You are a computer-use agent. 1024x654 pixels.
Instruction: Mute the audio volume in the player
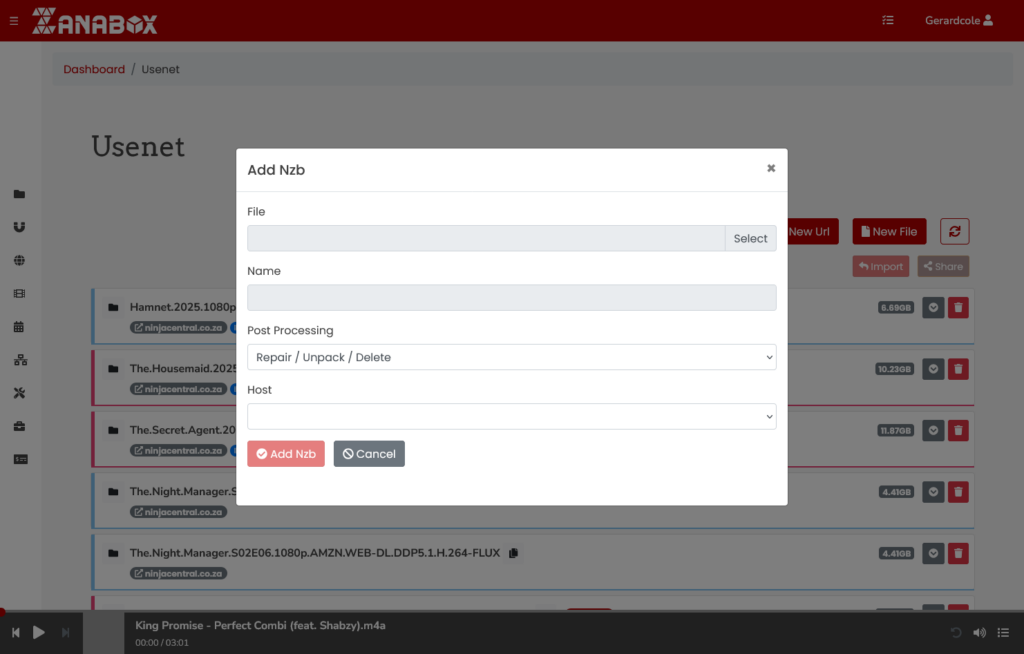point(979,632)
